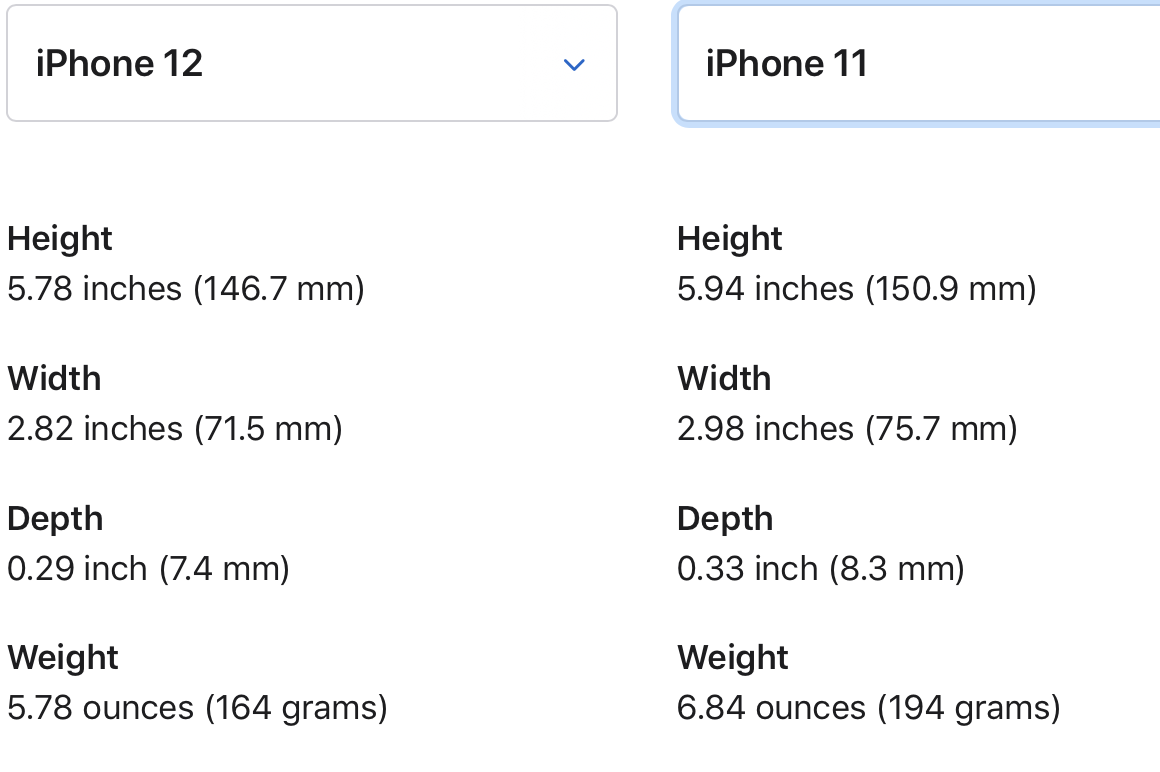This screenshot has height=772, width=1160.
Task: Select the 2.82 inches (71.5 mm) width value
Action: 175,429
